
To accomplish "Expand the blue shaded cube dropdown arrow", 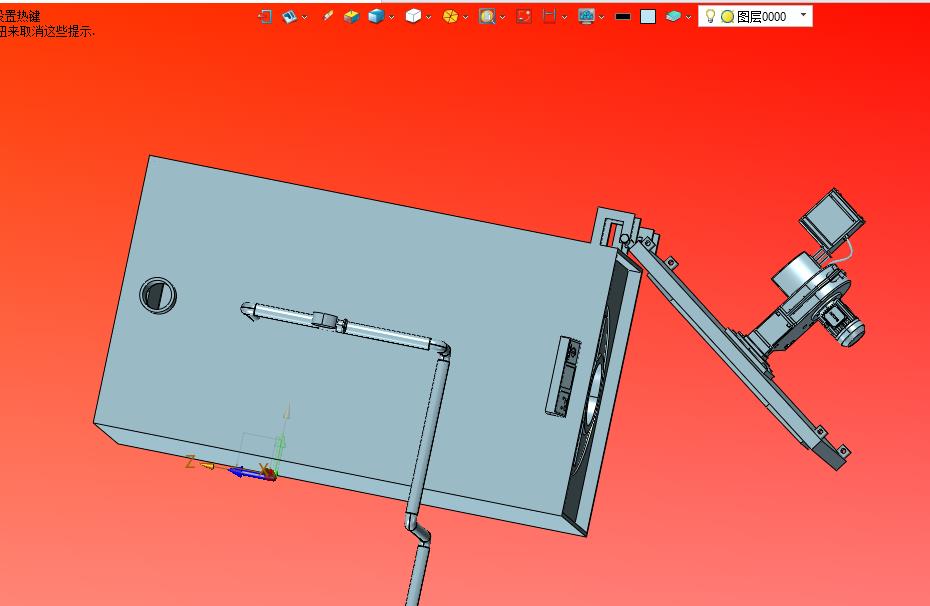I will pos(391,17).
